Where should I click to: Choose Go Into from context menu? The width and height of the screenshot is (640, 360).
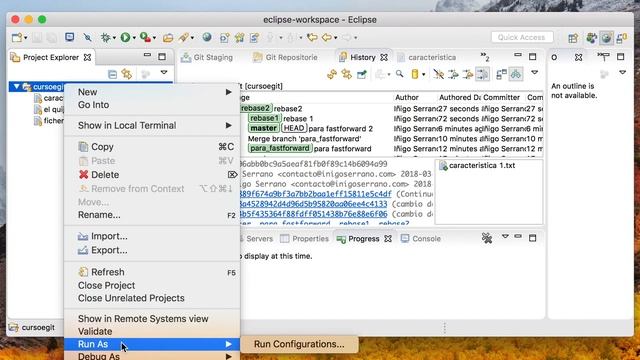coord(152,105)
